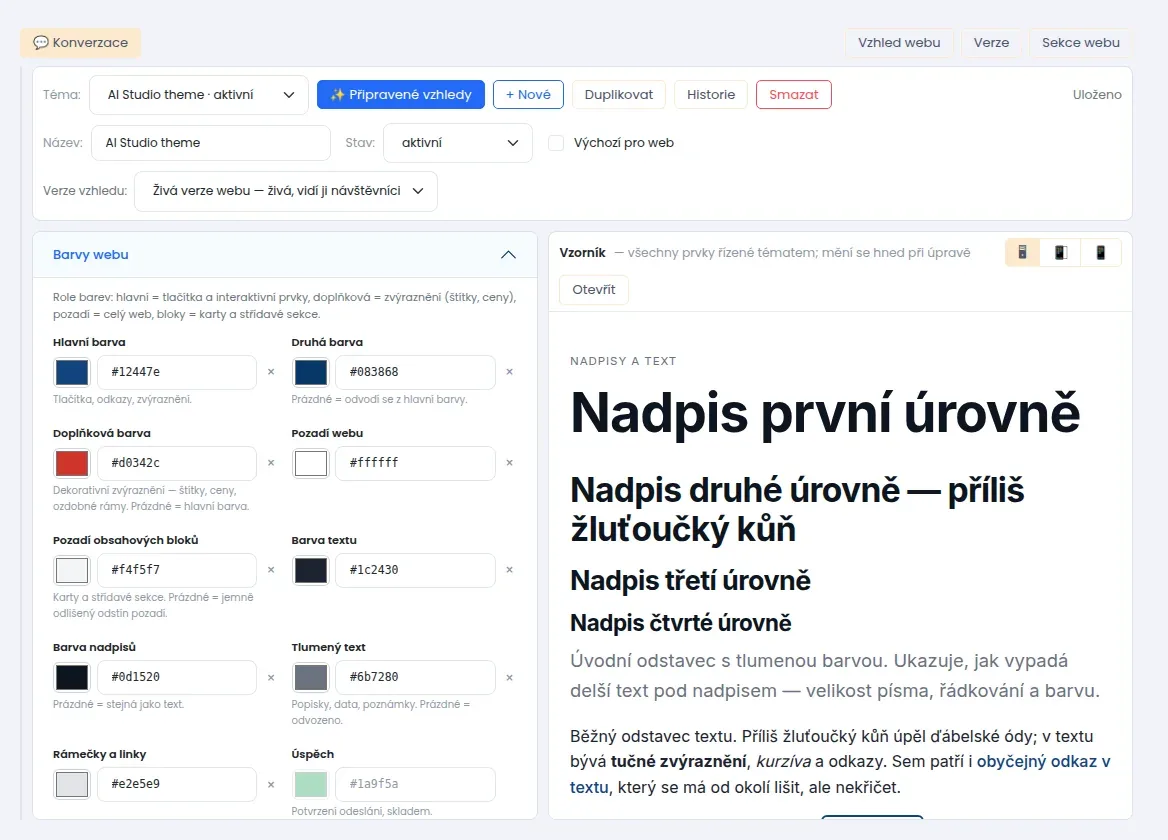Clear the Hlavní barva value with its × icon
This screenshot has height=840, width=1168.
(x=271, y=372)
